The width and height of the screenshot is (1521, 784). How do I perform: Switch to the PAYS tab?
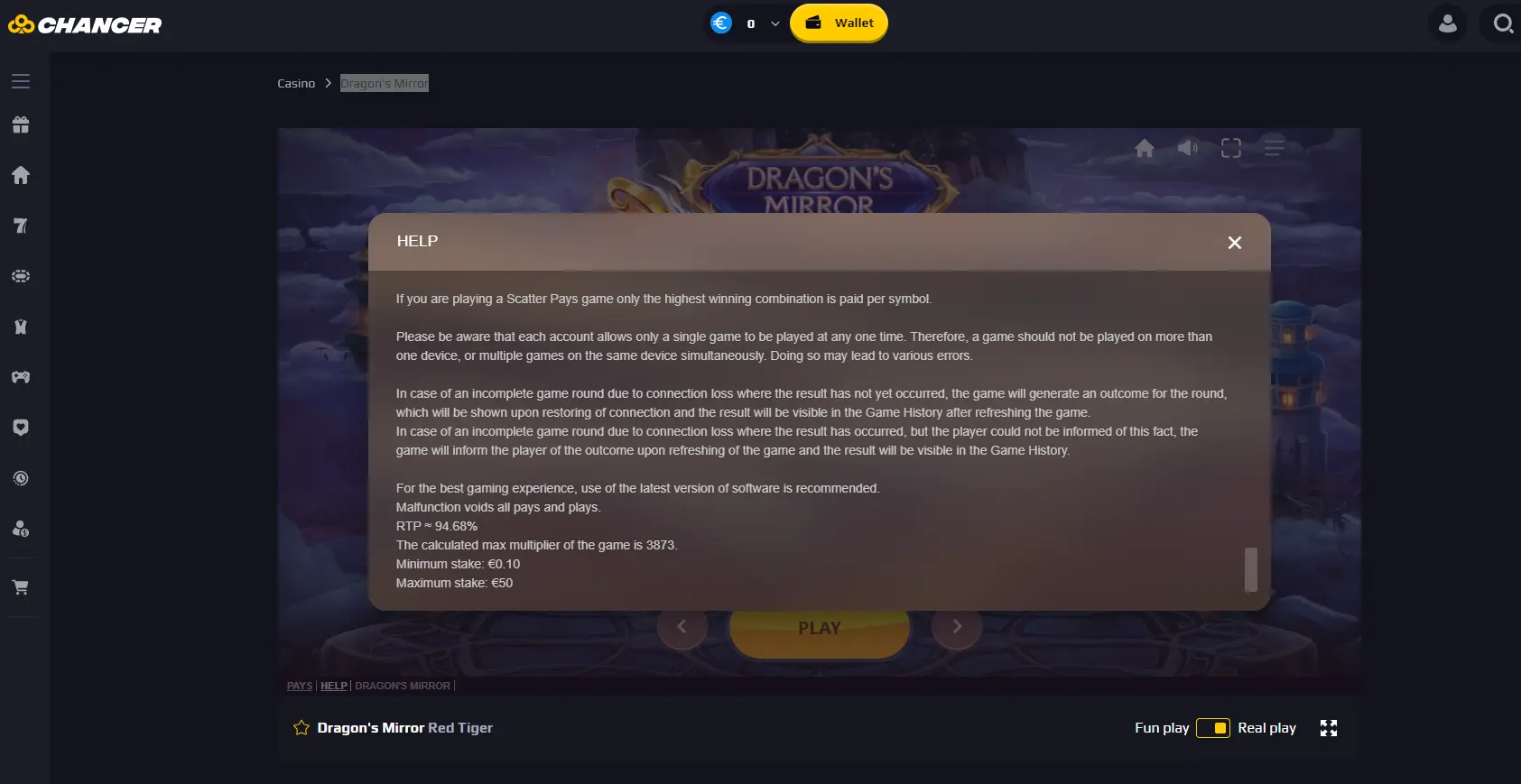pyautogui.click(x=300, y=686)
